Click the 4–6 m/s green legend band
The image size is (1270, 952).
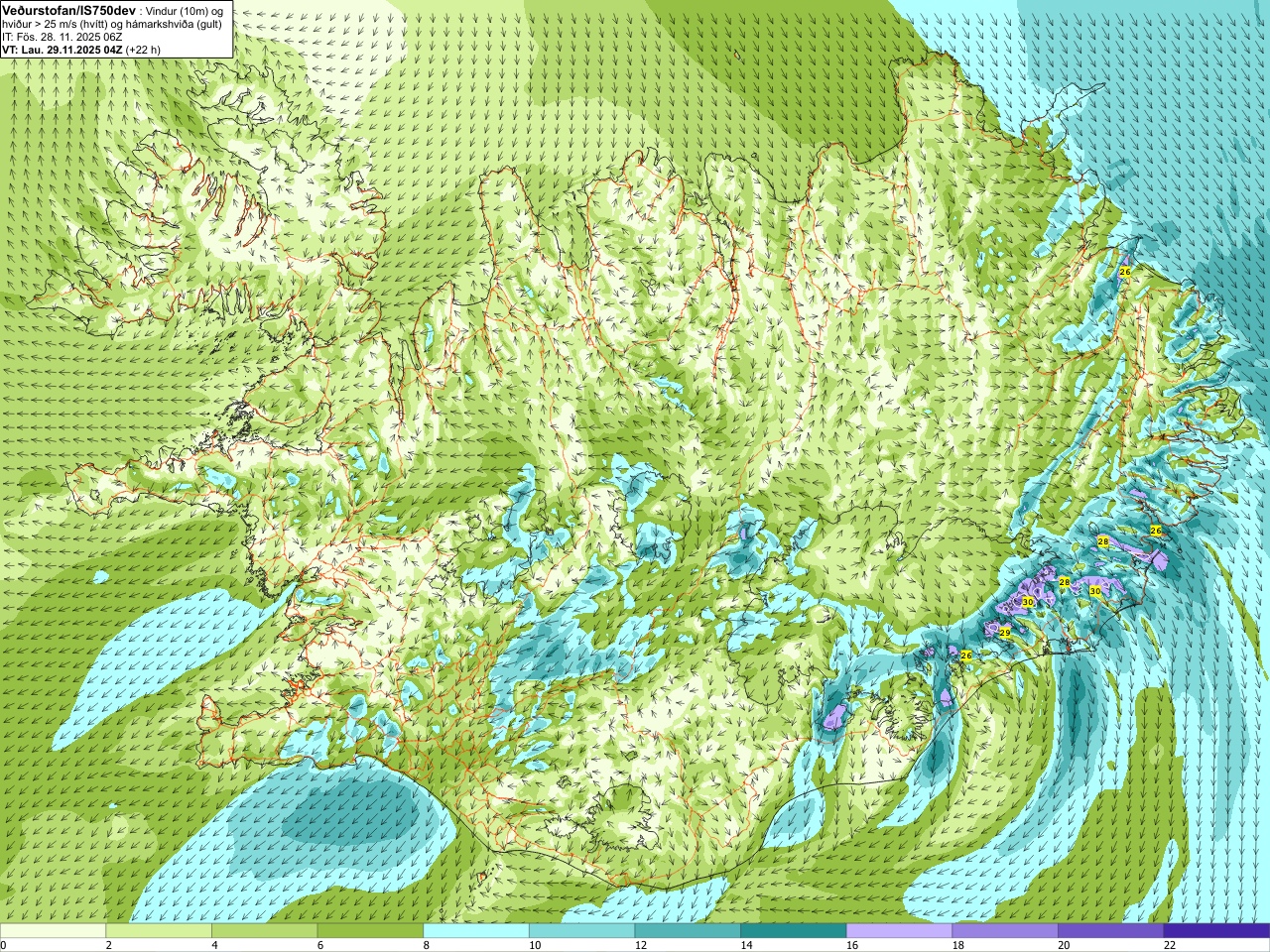[264, 931]
